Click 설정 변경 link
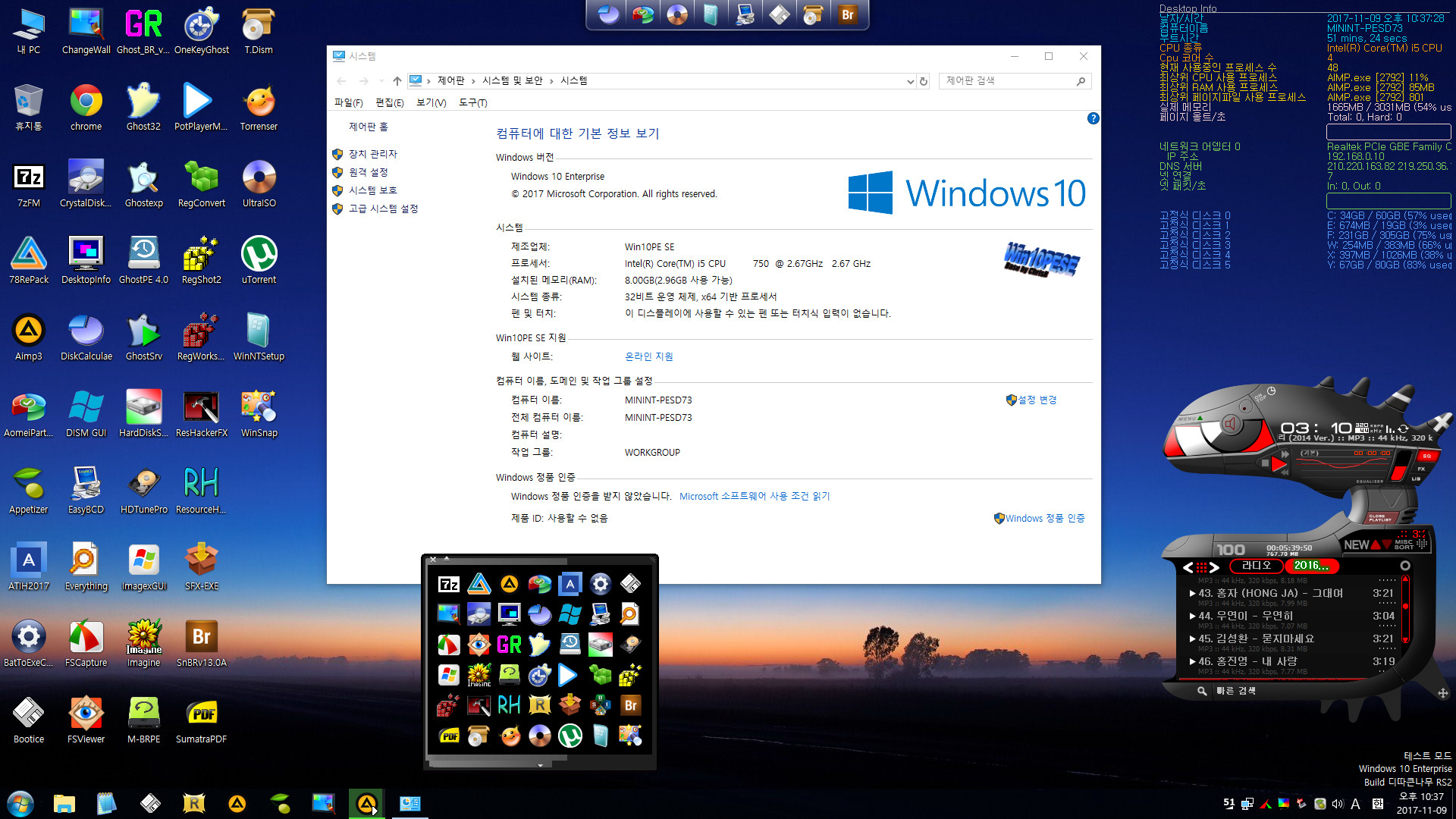 pyautogui.click(x=1037, y=400)
